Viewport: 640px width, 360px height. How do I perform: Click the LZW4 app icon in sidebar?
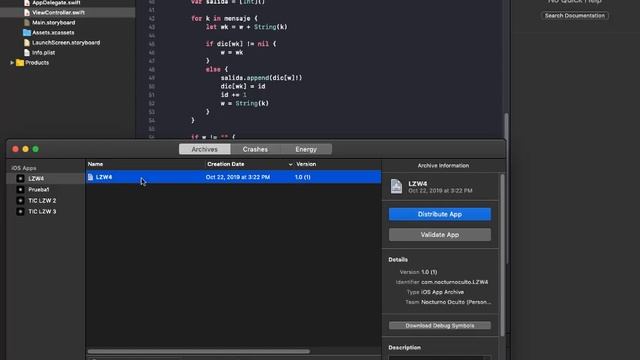(20, 178)
